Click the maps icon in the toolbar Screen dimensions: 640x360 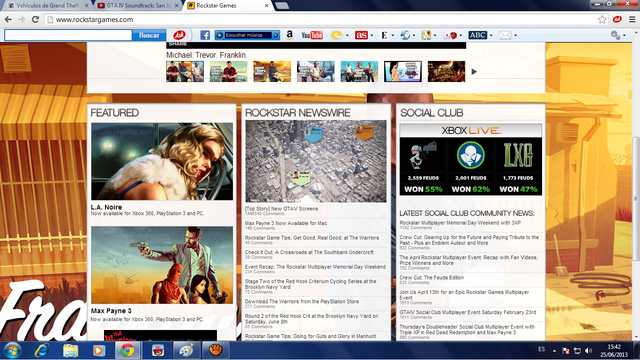426,35
